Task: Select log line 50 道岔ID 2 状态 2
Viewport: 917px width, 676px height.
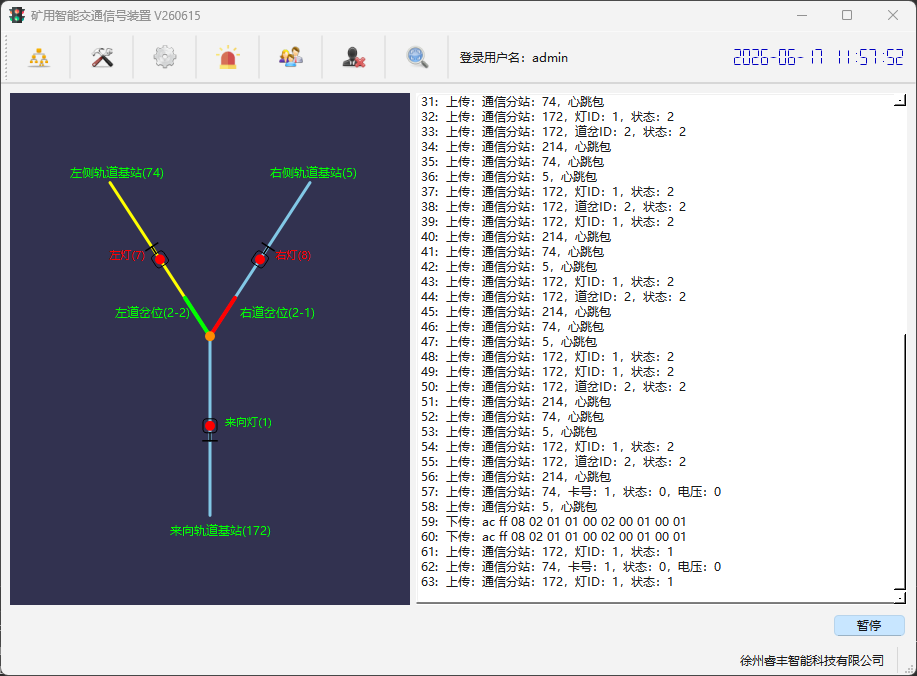Action: pos(553,387)
